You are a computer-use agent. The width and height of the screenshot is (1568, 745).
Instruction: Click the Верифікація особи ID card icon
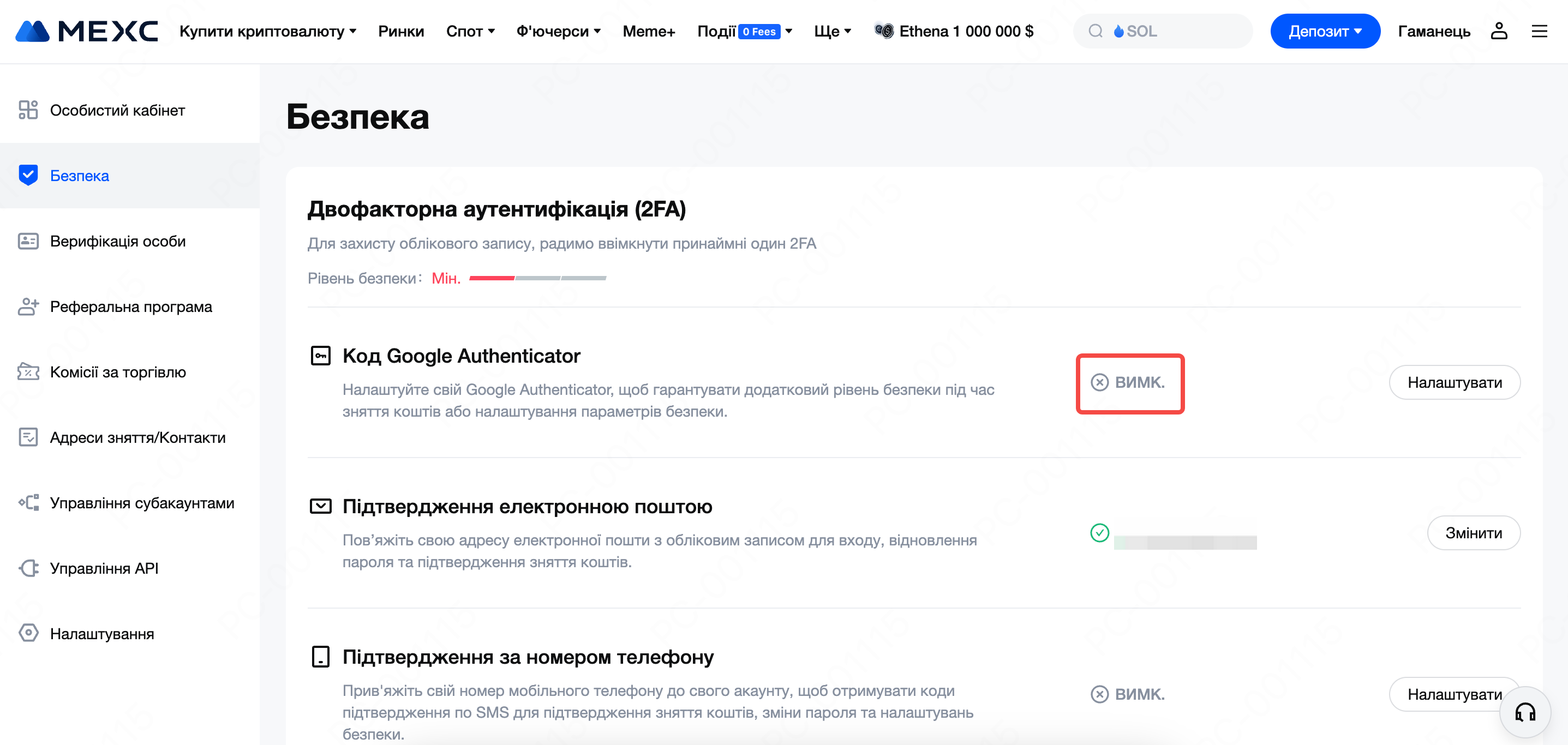[x=28, y=241]
